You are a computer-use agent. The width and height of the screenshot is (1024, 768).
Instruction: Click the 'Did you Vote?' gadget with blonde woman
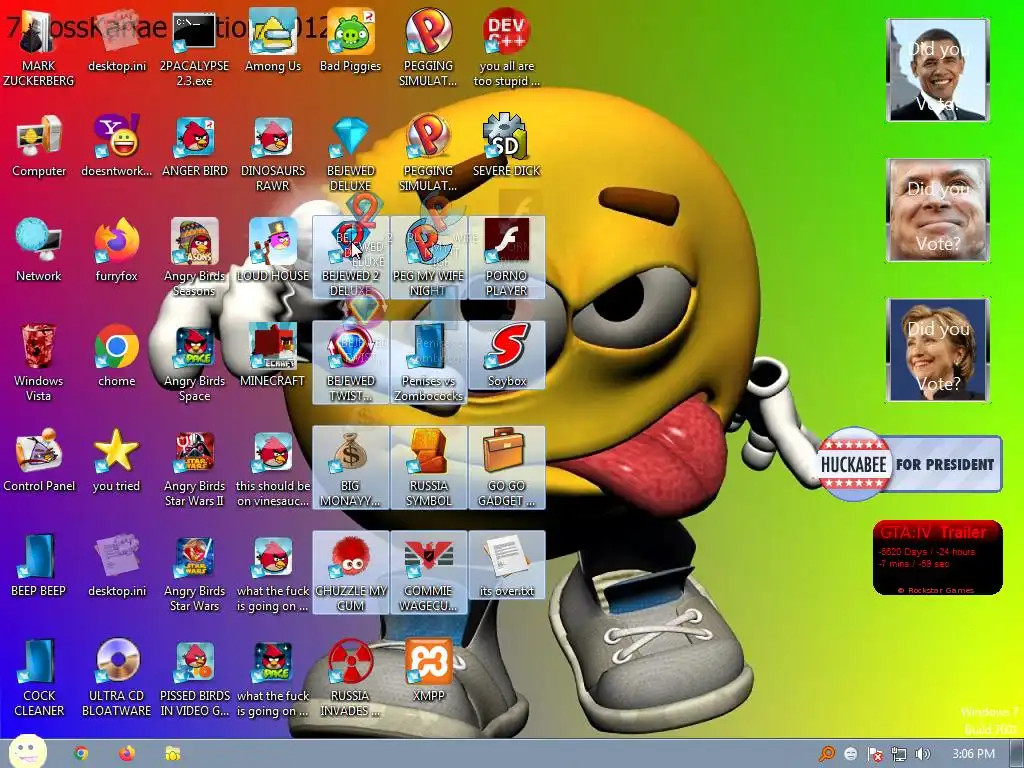click(938, 350)
